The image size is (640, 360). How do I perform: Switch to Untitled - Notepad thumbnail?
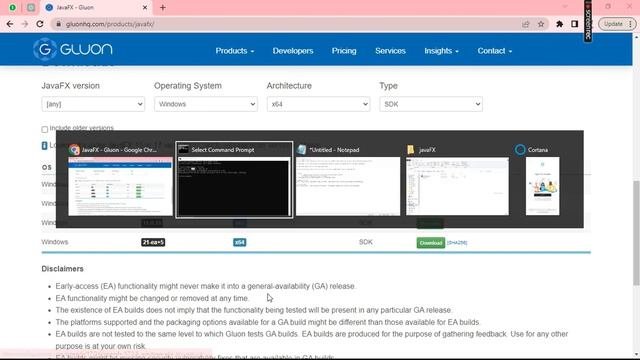click(348, 186)
